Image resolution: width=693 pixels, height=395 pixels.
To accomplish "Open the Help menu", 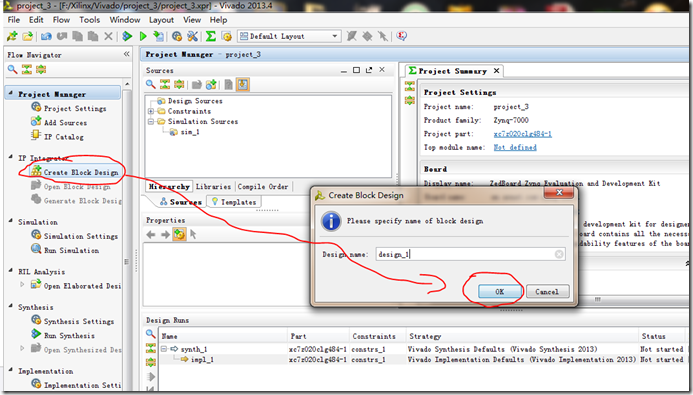I will coord(218,20).
